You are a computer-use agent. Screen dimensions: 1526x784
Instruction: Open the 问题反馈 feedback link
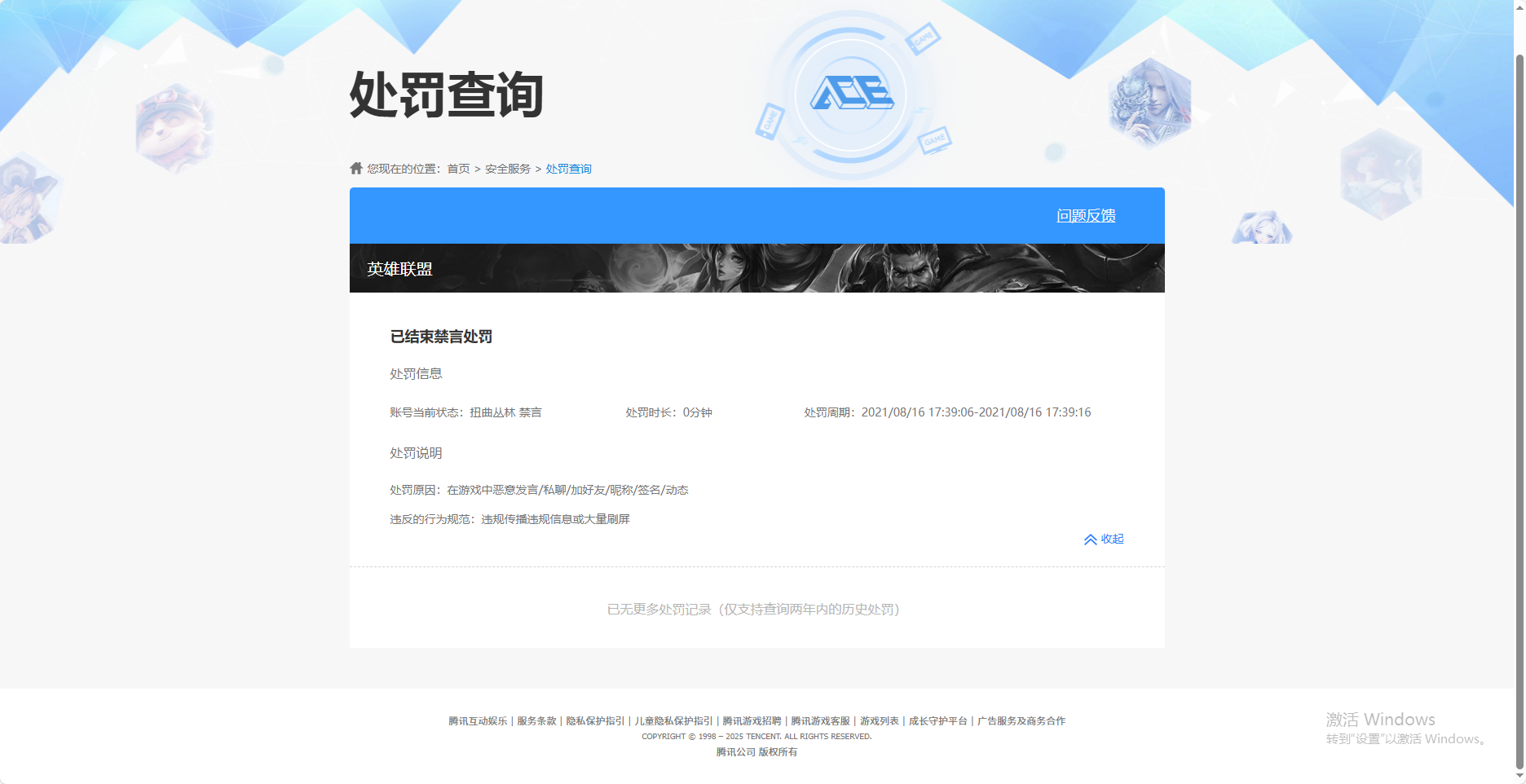click(x=1087, y=216)
